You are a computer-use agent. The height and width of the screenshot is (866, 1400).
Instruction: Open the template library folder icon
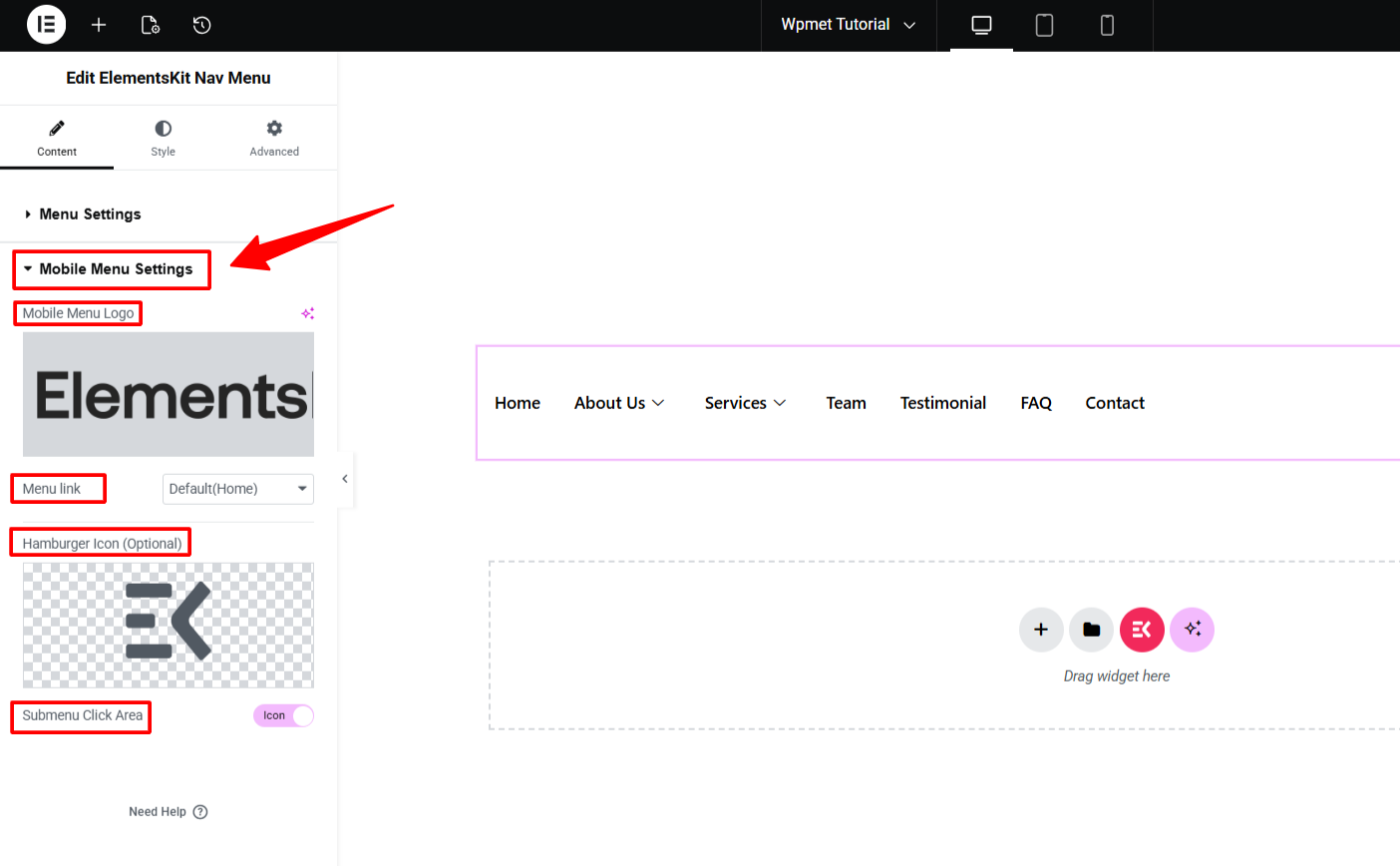(1091, 630)
